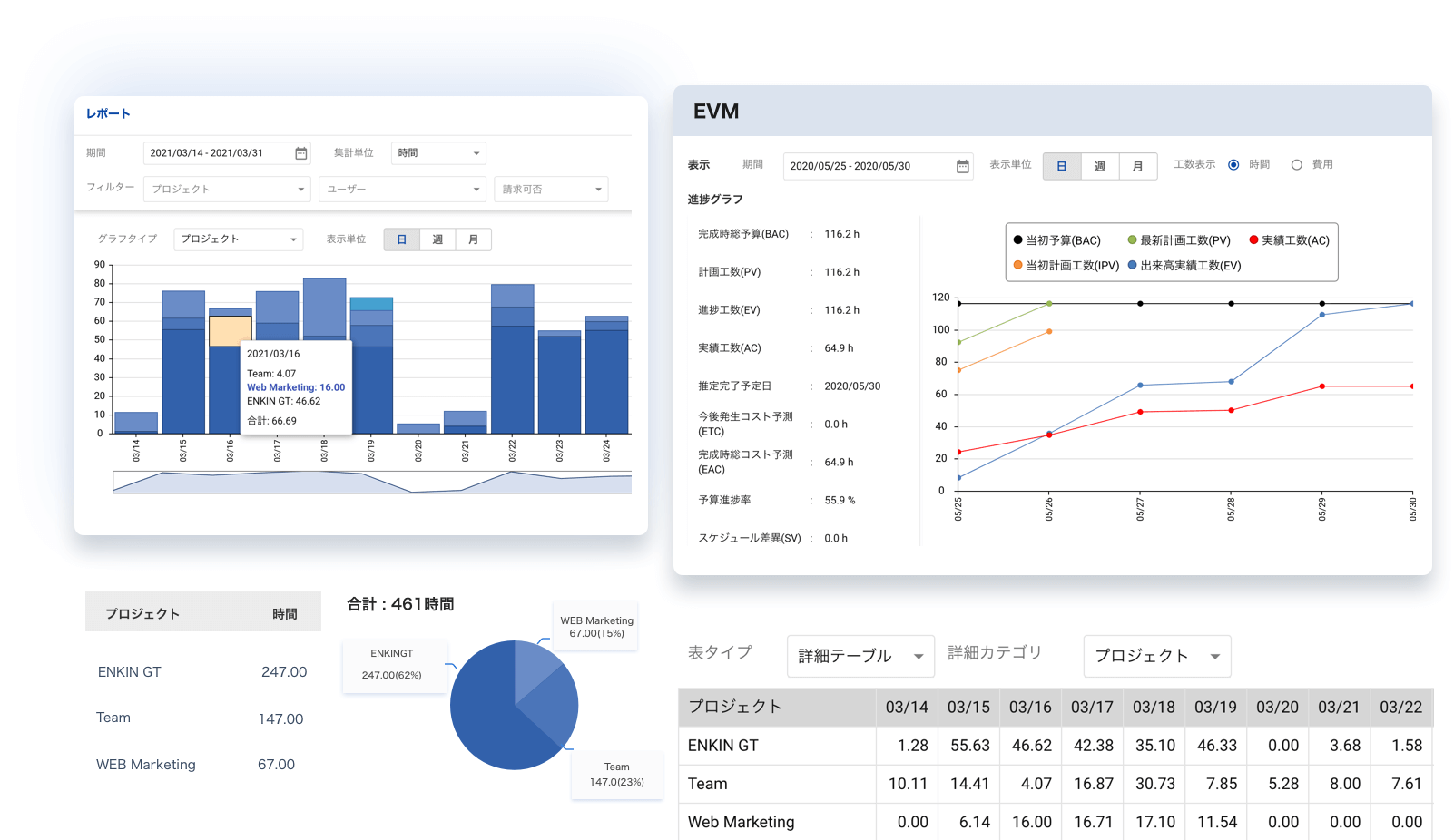
Task: Click the range slider below bar chart
Action: coord(371,483)
